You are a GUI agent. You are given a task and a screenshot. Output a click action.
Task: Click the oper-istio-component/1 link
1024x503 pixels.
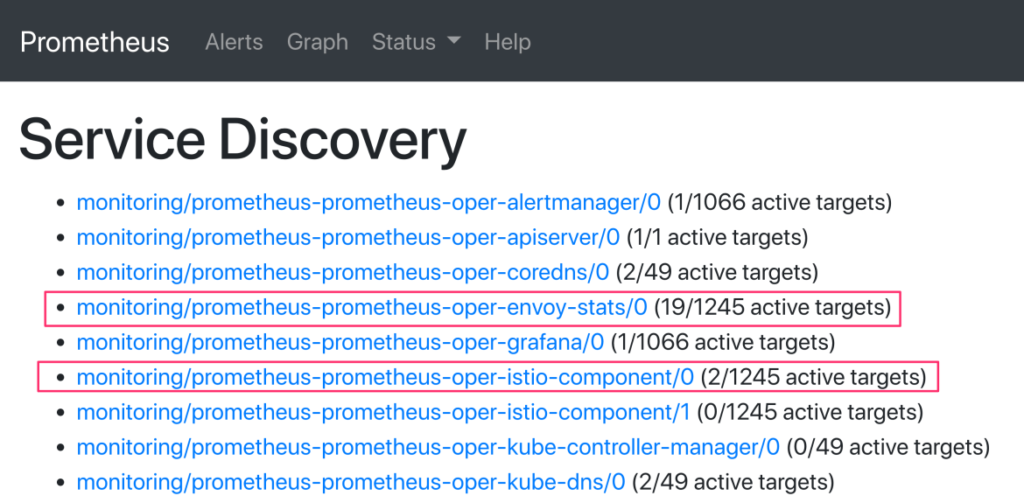coord(383,412)
